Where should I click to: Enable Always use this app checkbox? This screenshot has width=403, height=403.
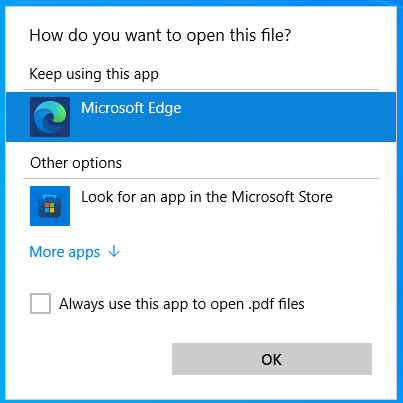coord(40,303)
